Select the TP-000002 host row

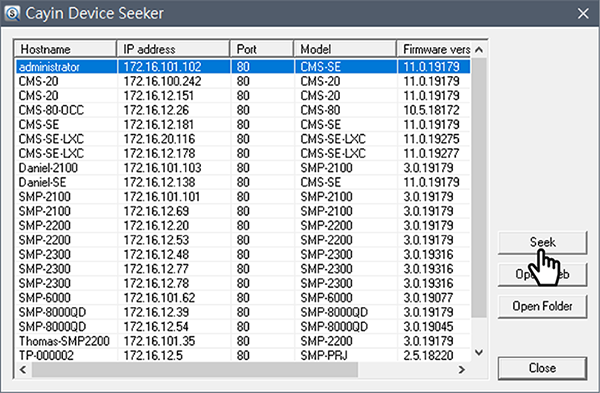tap(243, 355)
